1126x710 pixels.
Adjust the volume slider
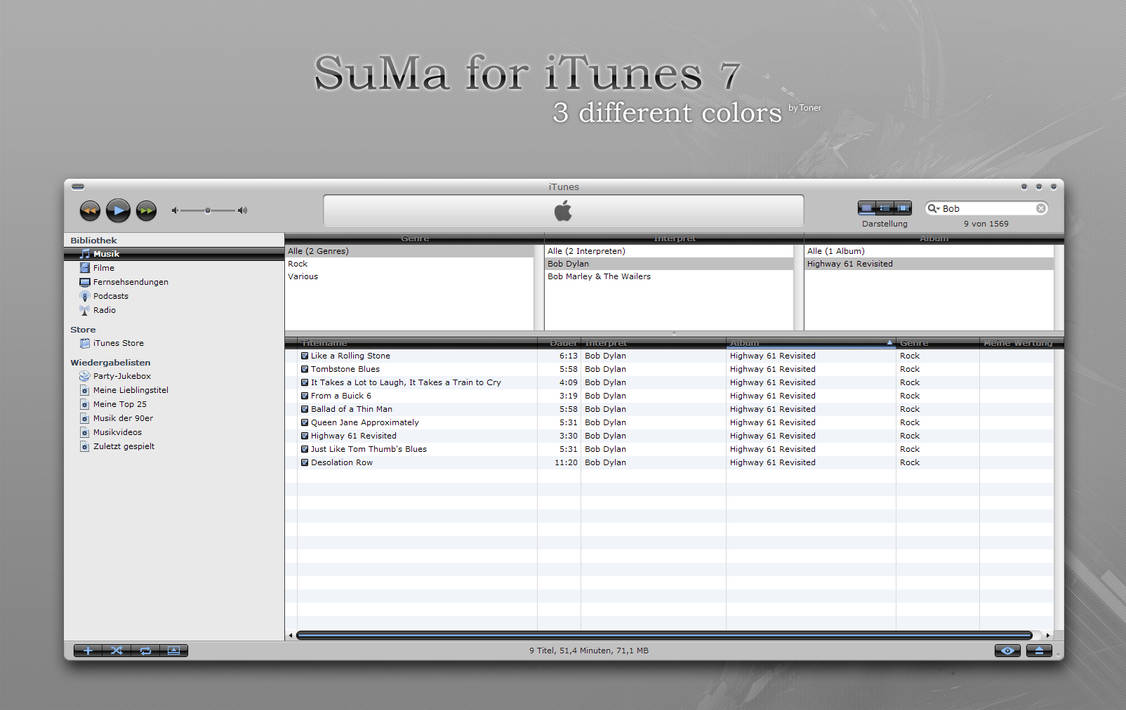pos(205,210)
